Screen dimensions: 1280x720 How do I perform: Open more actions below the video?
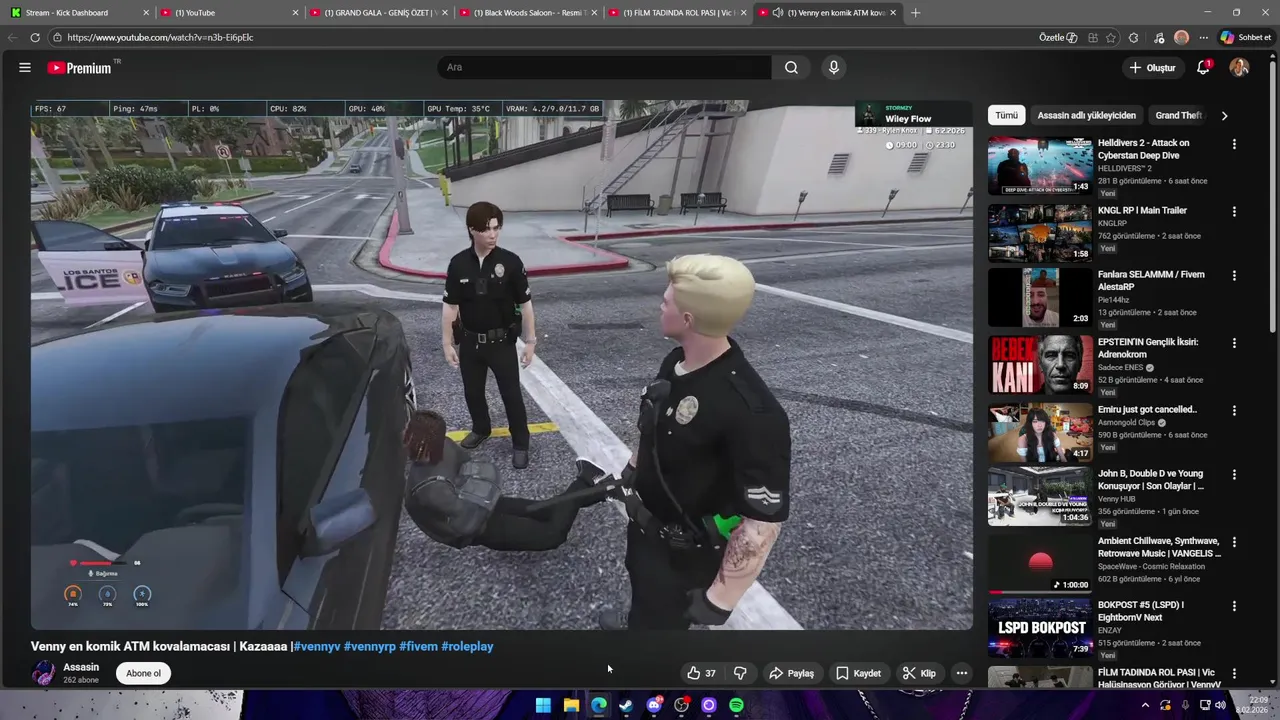click(961, 673)
